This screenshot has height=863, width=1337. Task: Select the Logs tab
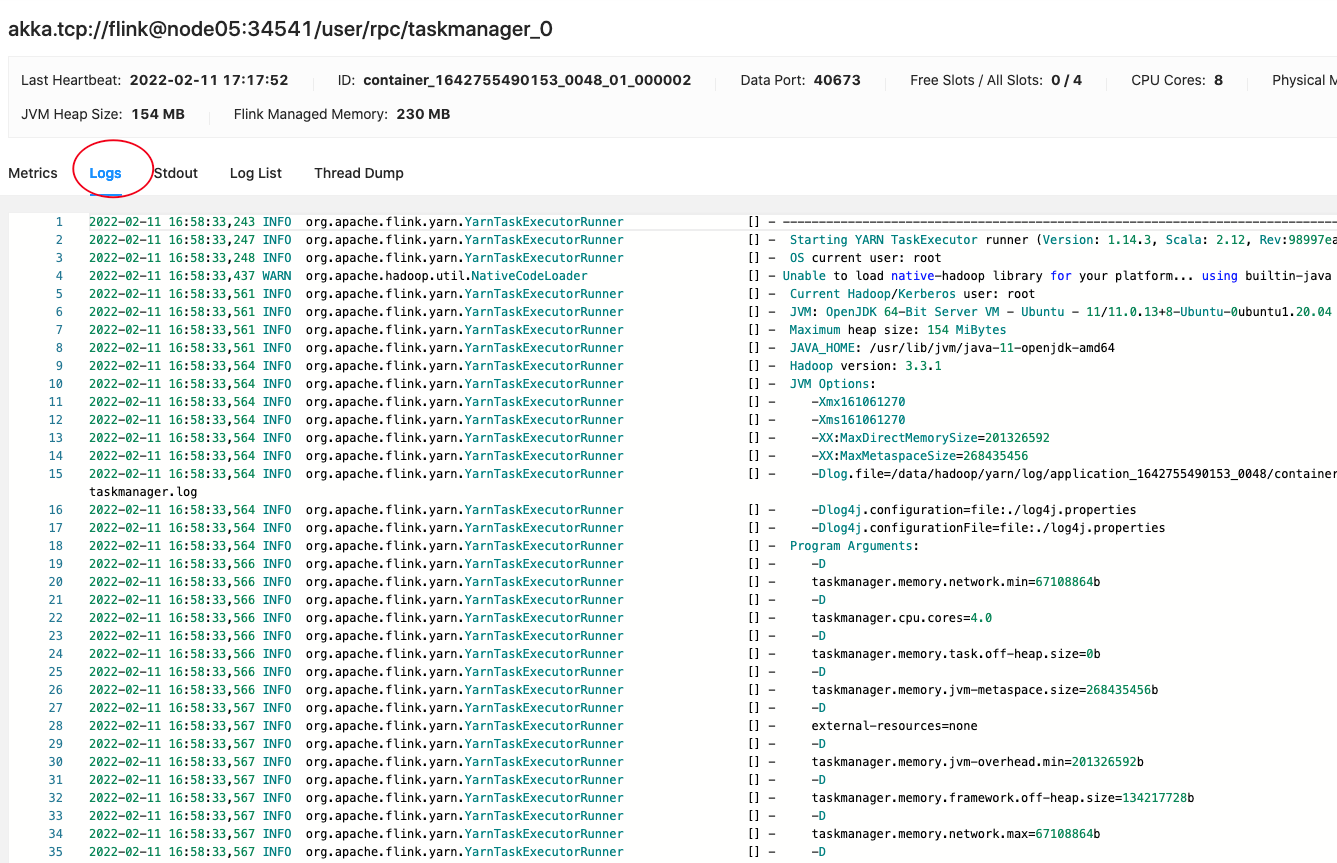pos(105,173)
